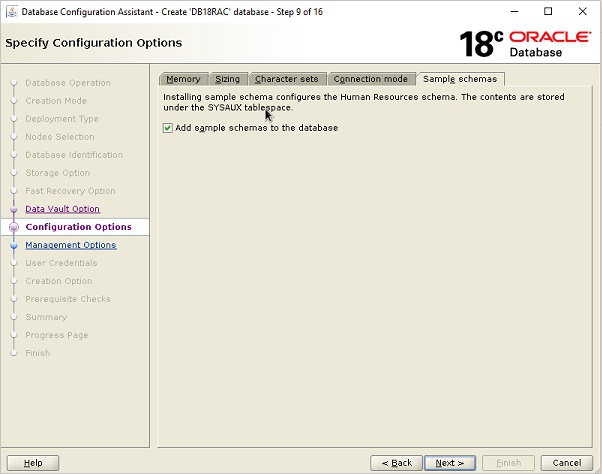Click the Database Identification step text

[74, 155]
